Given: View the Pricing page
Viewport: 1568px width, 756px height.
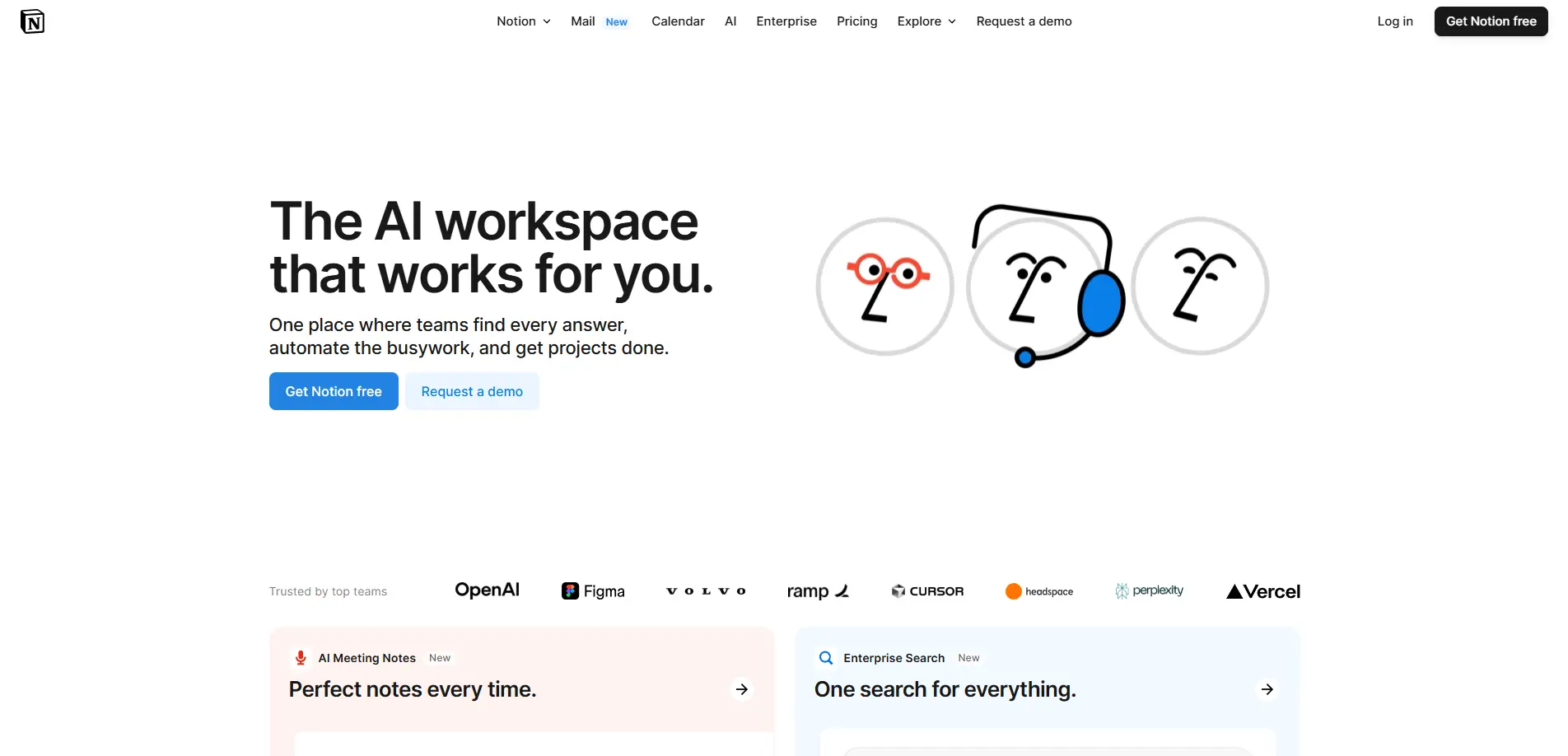Looking at the screenshot, I should (x=856, y=21).
